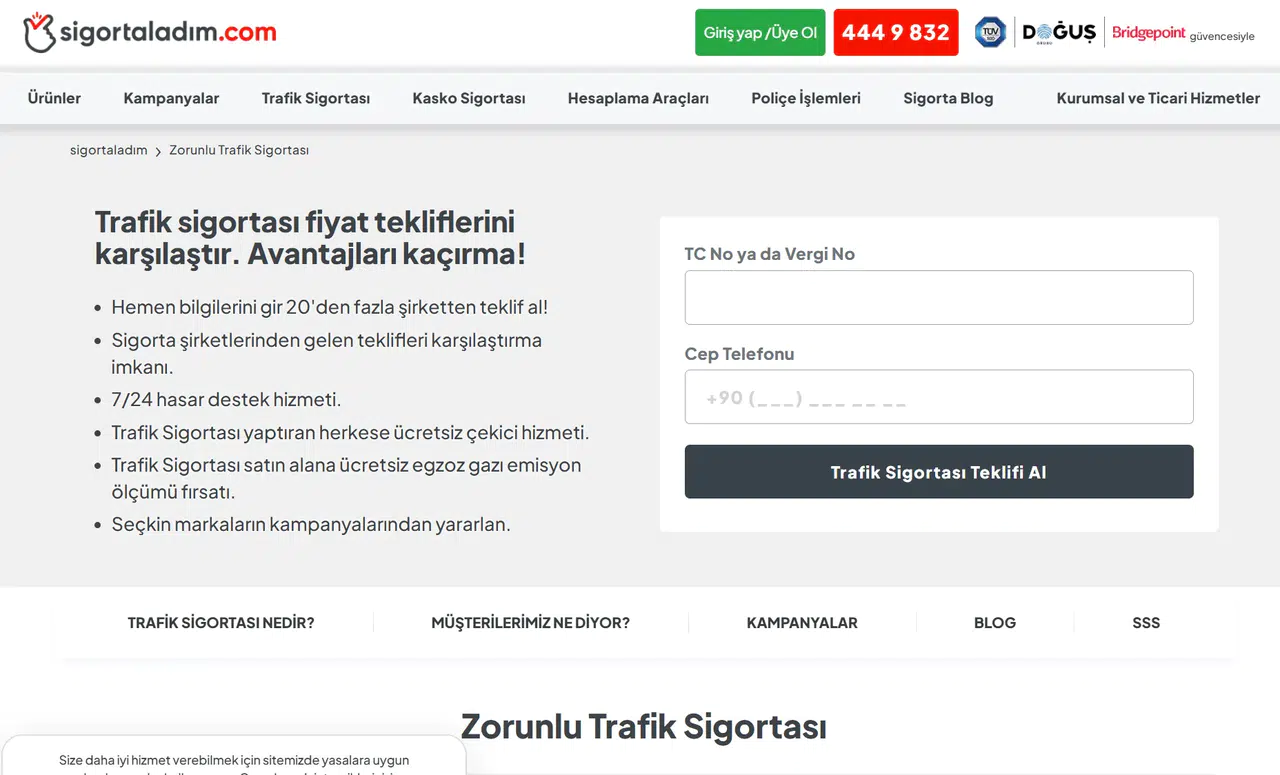Call the 444 9 832 phone number
The image size is (1280, 775).
point(895,31)
